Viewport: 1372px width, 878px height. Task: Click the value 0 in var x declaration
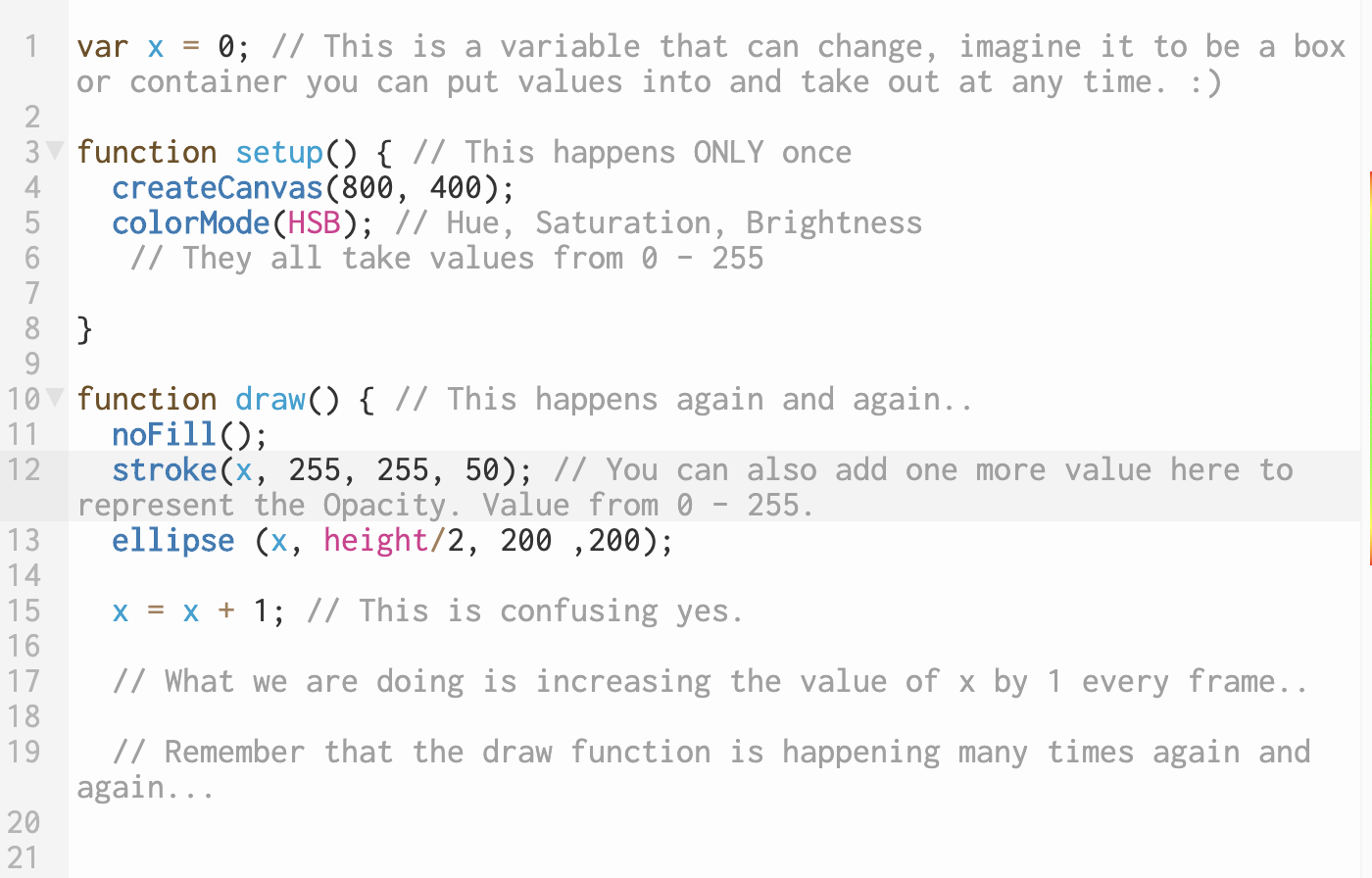point(226,46)
